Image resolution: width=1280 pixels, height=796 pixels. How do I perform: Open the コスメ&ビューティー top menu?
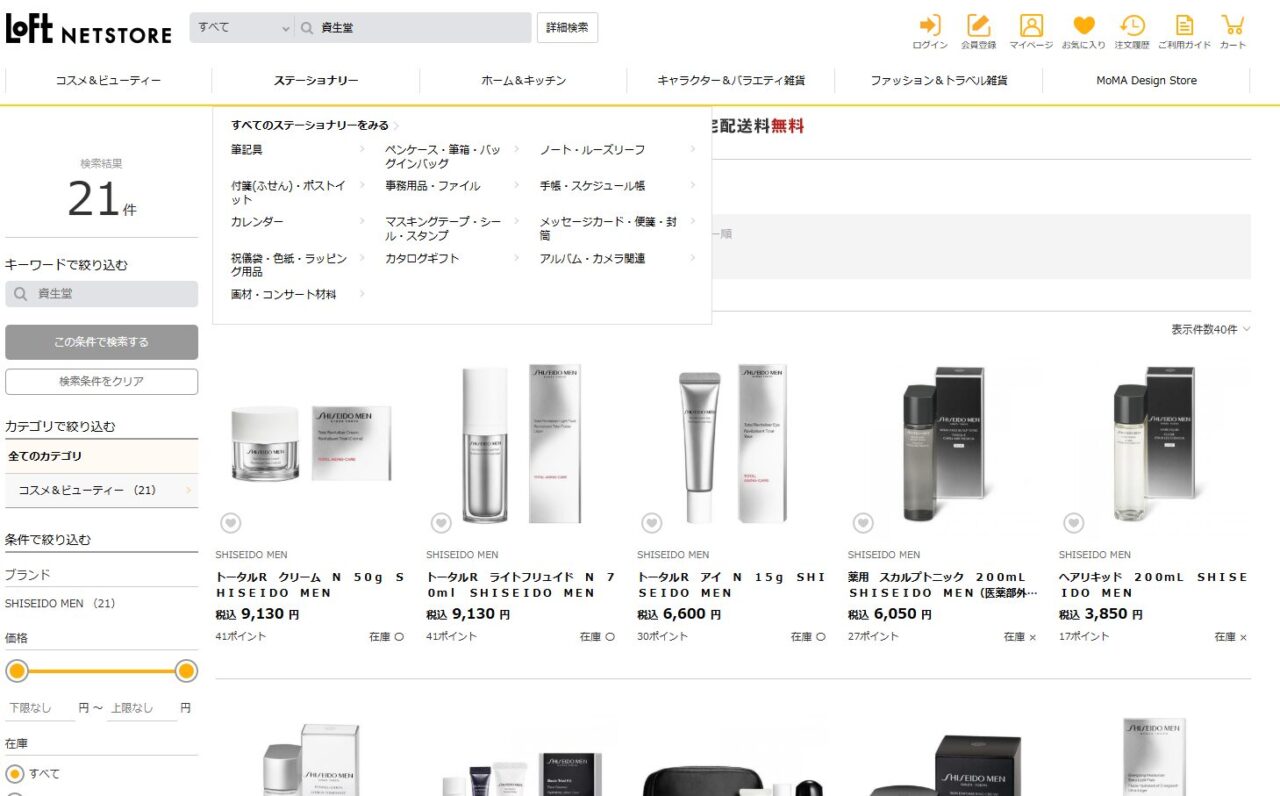108,81
